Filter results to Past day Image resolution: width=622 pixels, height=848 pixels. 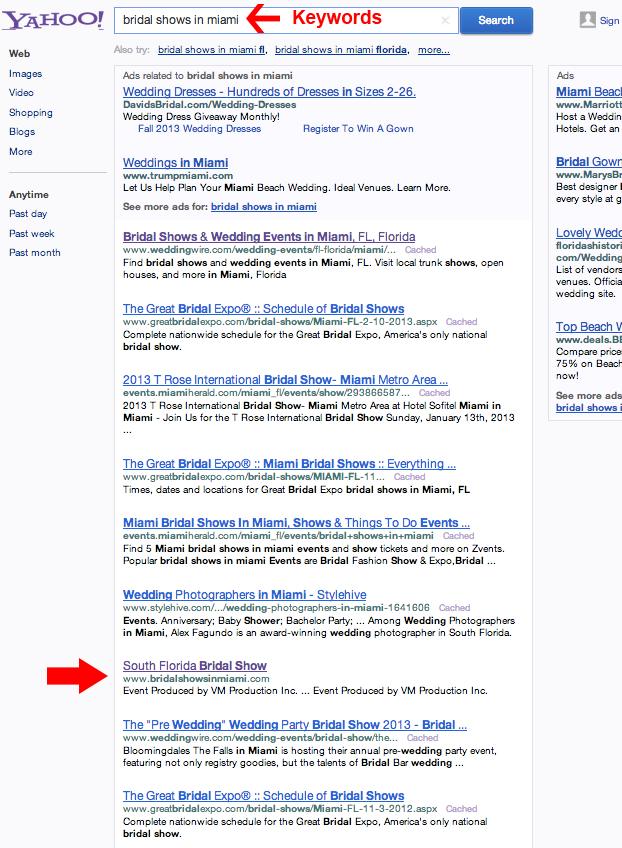[x=28, y=214]
